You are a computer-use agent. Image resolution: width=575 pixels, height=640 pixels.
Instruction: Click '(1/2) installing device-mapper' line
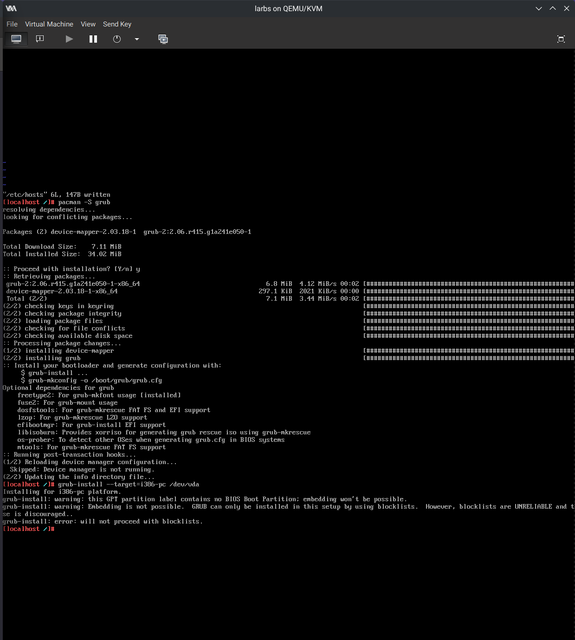click(58, 351)
